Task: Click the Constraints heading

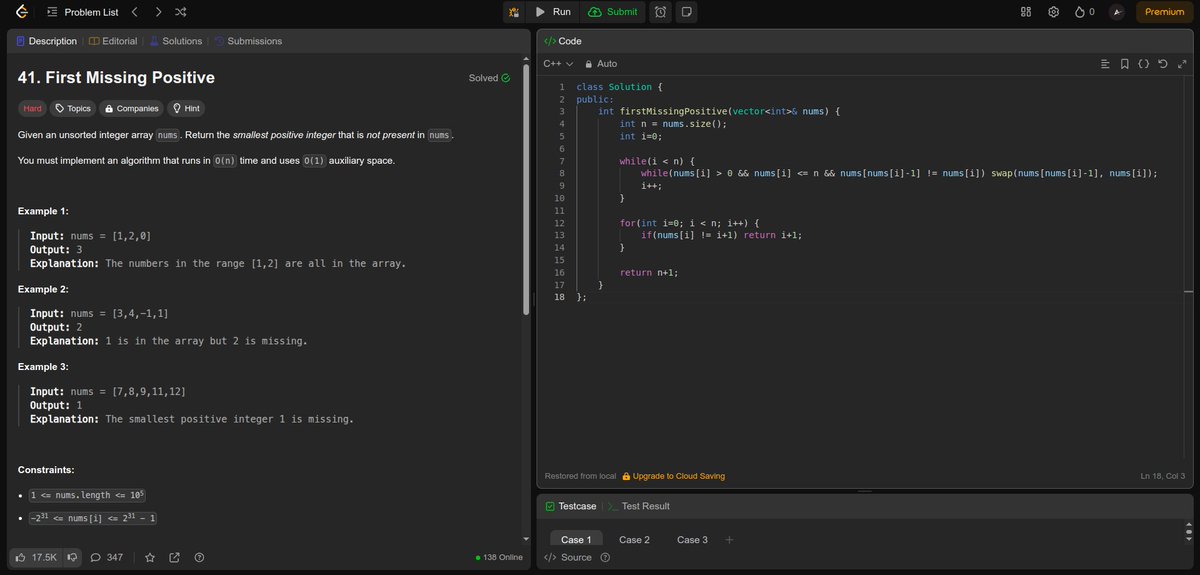Action: coord(46,470)
